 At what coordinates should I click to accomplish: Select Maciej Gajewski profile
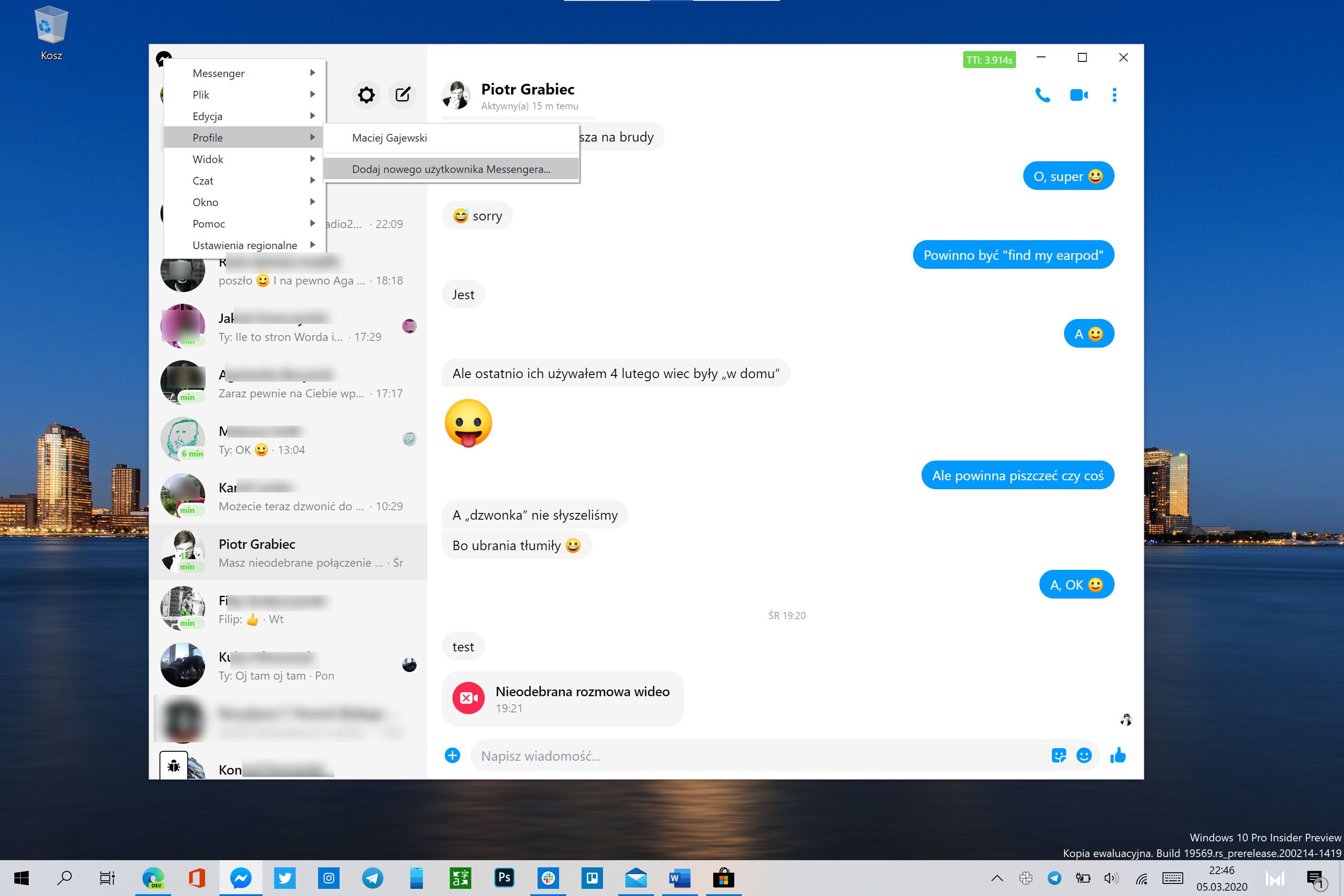click(452, 138)
